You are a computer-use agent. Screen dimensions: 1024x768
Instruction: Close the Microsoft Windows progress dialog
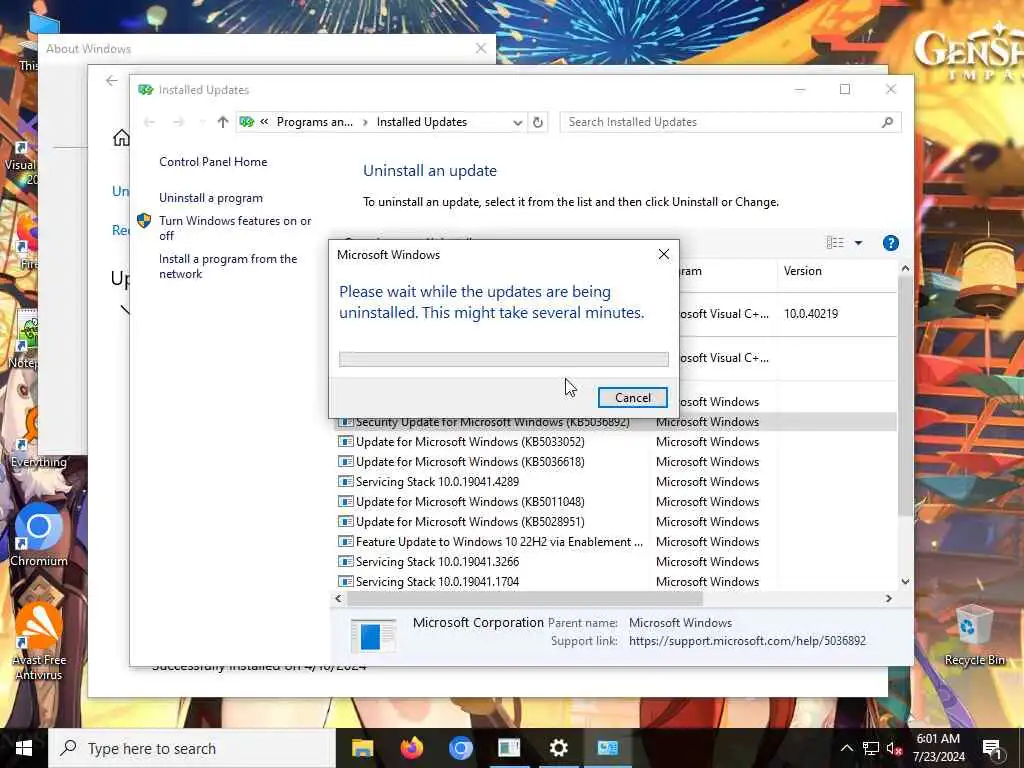pos(664,254)
